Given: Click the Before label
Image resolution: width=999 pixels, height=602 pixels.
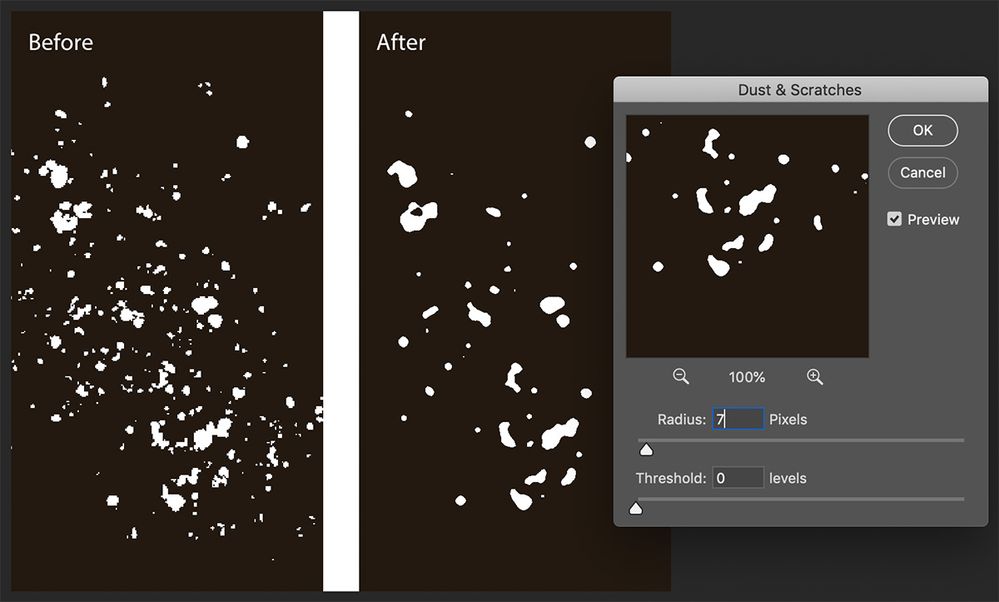Looking at the screenshot, I should point(61,42).
